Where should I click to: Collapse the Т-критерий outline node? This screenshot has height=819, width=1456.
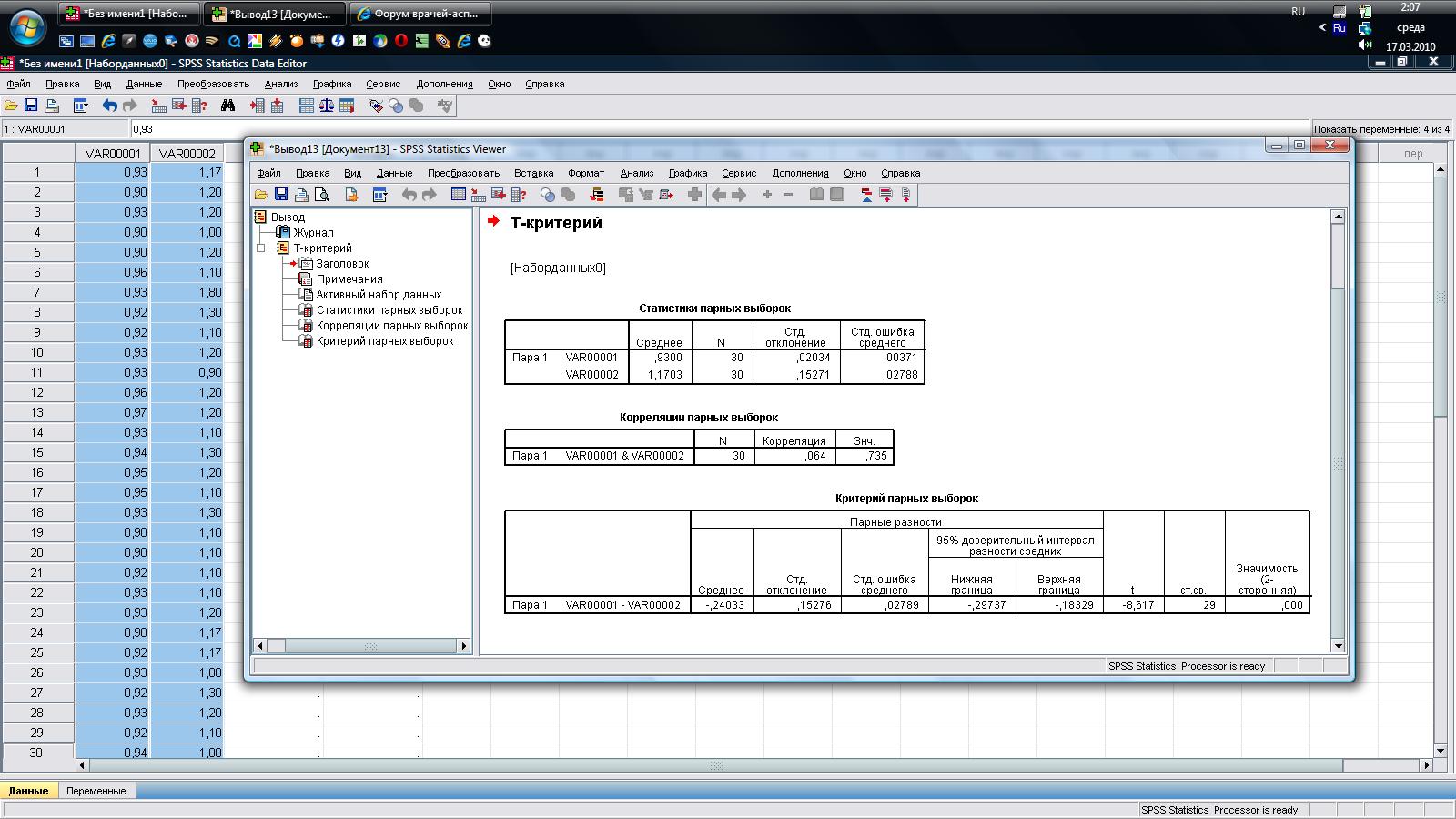click(261, 248)
